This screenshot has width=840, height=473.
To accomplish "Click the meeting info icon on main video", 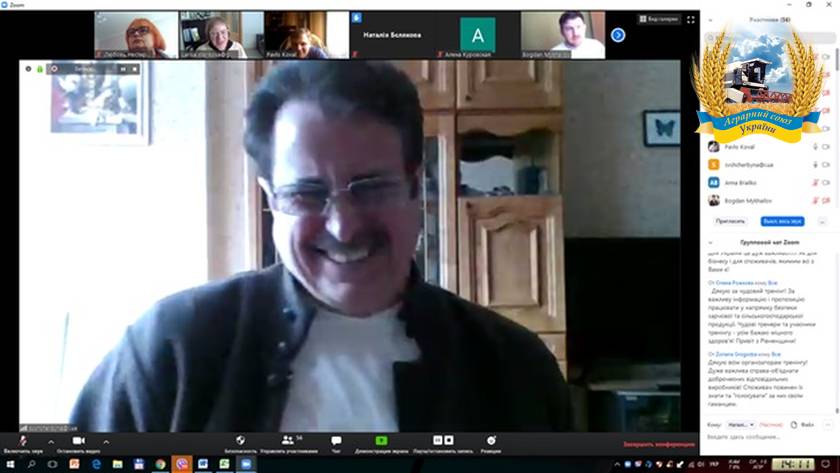I will tap(28, 69).
